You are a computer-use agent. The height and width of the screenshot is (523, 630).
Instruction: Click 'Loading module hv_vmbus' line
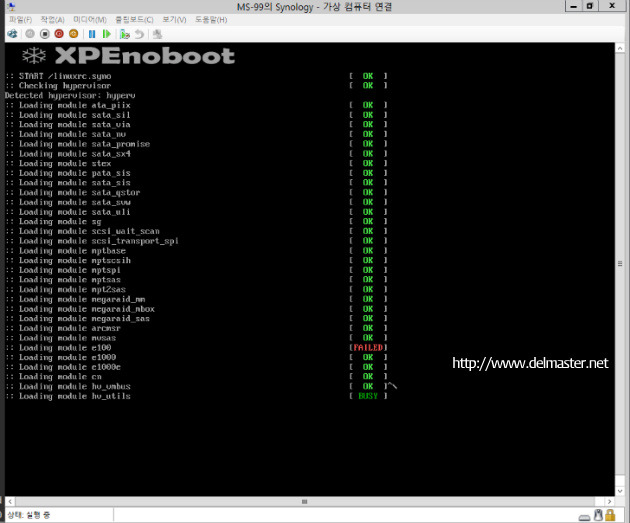point(68,386)
